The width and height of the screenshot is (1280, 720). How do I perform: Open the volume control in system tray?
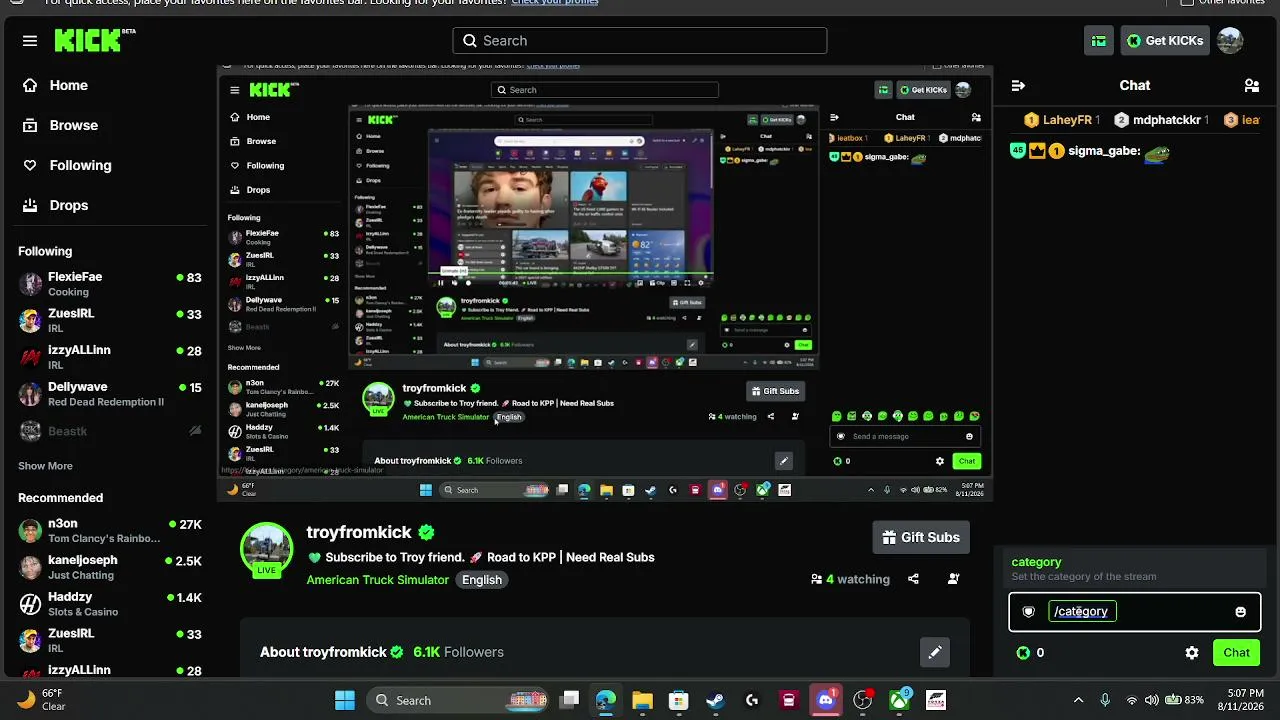[1151, 700]
